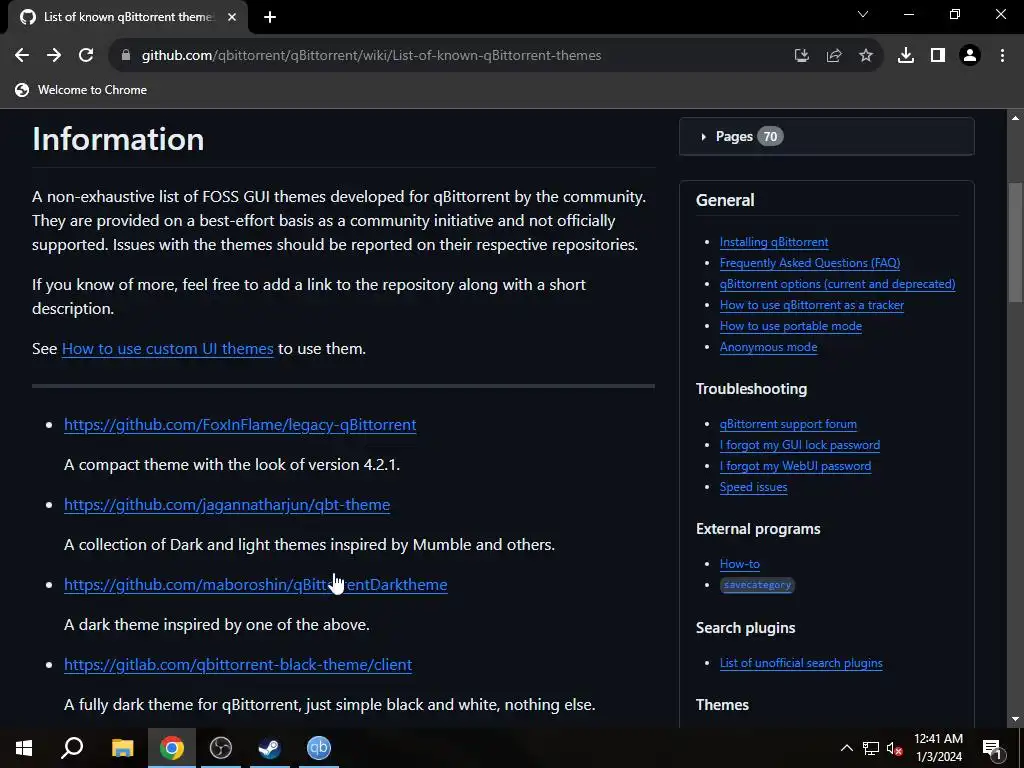Open Anonymous mode sidebar link
This screenshot has height=768, width=1024.
pyautogui.click(x=768, y=347)
